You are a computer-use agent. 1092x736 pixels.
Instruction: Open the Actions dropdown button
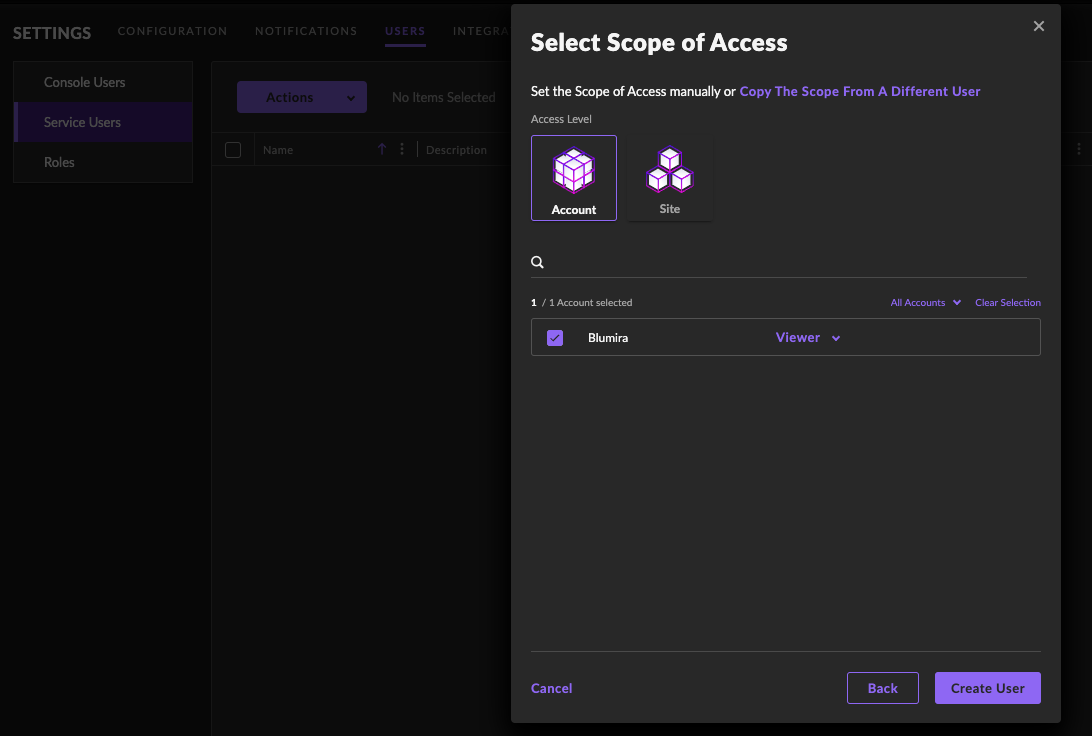[x=301, y=98]
